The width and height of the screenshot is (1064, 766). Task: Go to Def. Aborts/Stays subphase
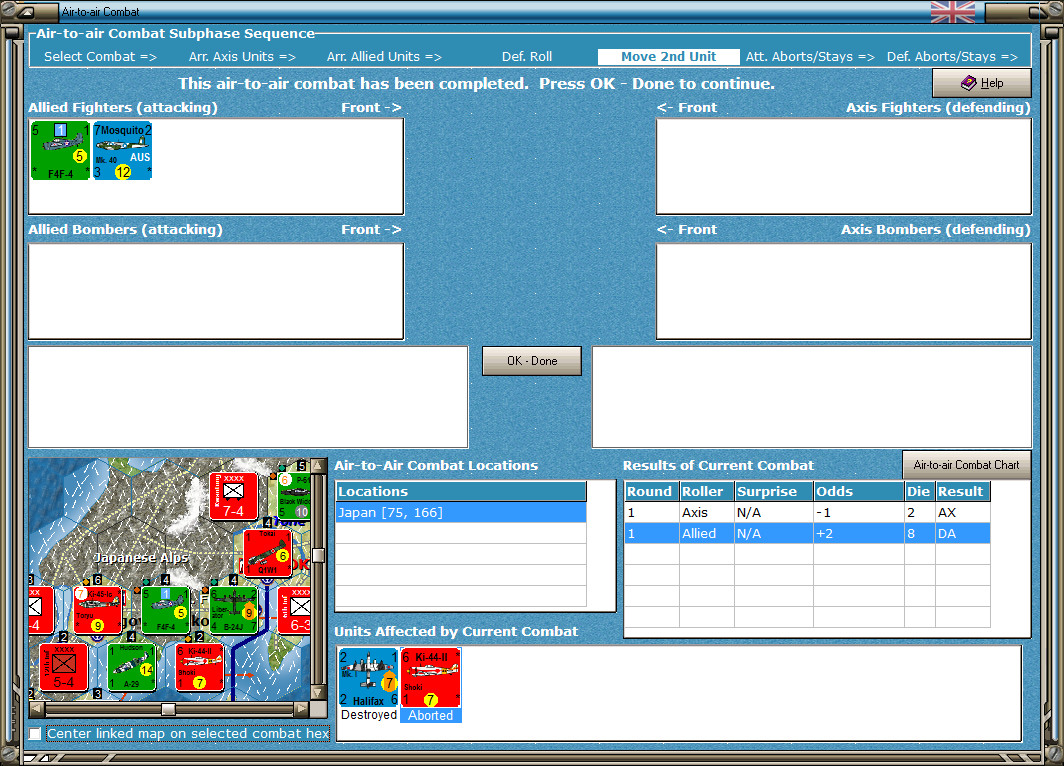(x=952, y=57)
